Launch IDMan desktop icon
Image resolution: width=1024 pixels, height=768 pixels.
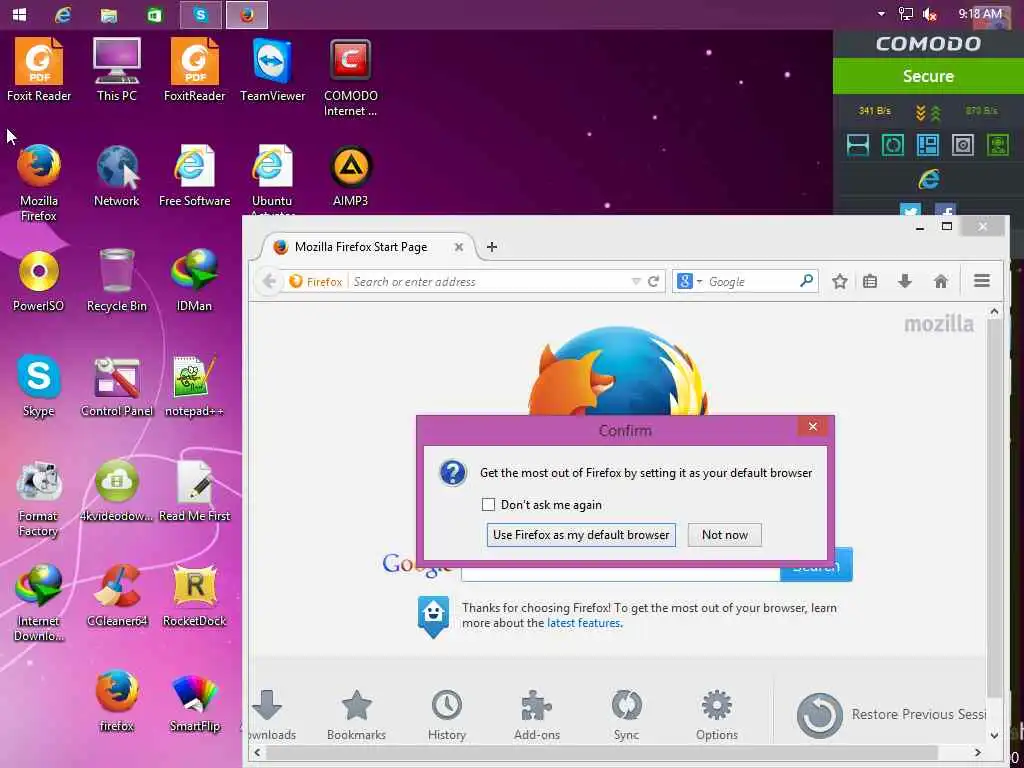pyautogui.click(x=195, y=281)
